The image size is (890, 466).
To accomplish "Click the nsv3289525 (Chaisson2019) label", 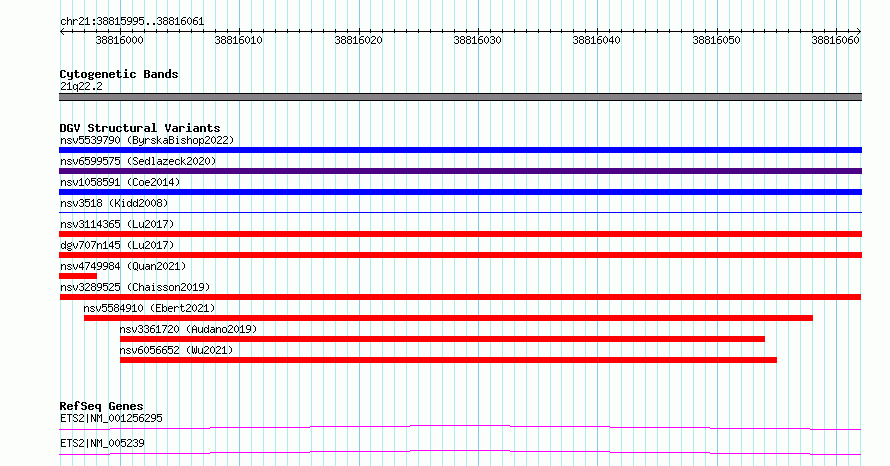I will click(135, 287).
